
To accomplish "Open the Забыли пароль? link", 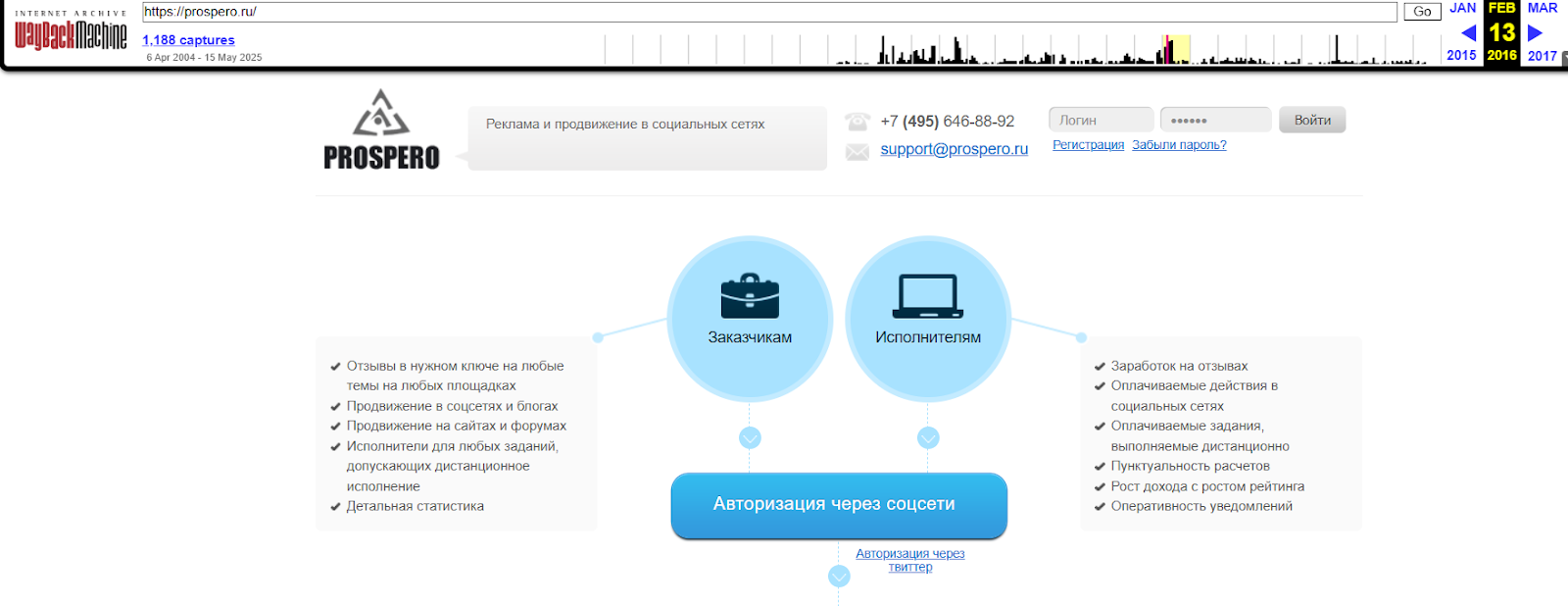I will pyautogui.click(x=1179, y=145).
